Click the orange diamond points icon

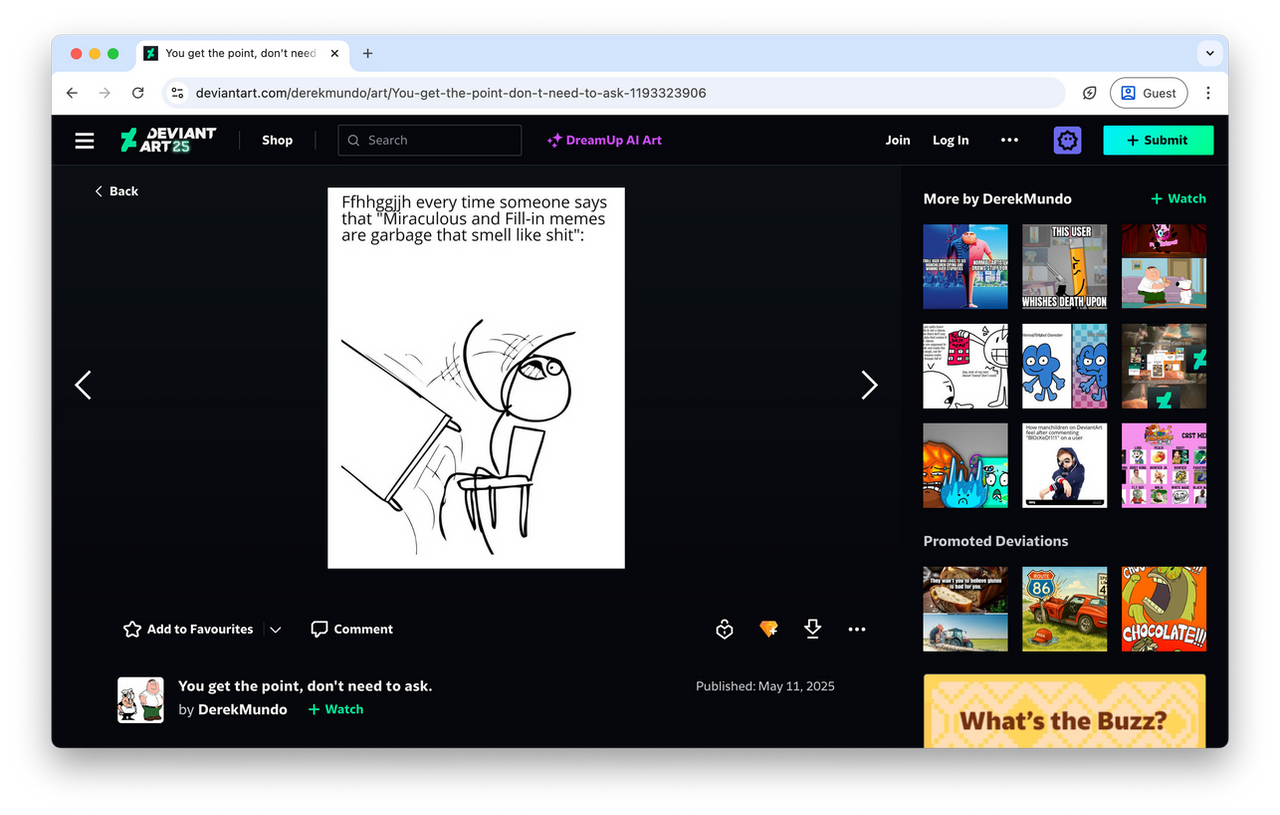click(x=768, y=629)
